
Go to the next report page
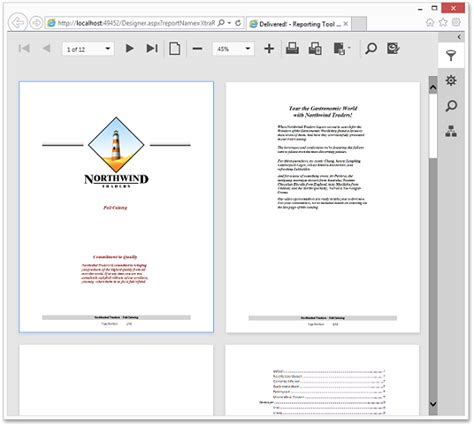click(129, 49)
